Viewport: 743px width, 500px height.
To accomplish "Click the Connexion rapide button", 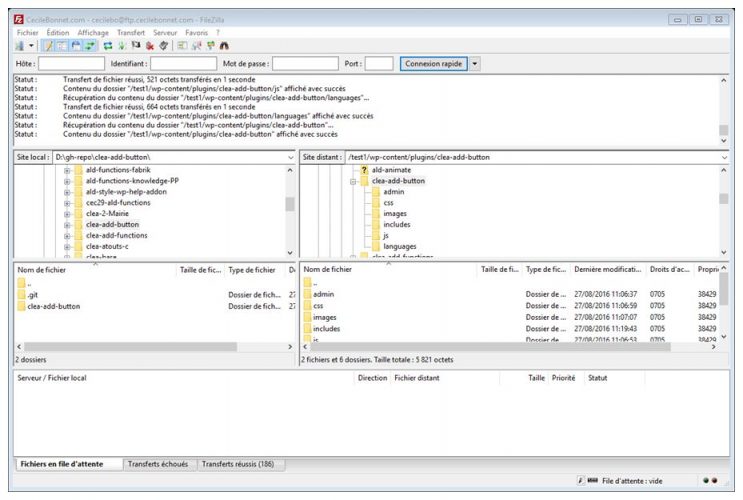I will 434,64.
